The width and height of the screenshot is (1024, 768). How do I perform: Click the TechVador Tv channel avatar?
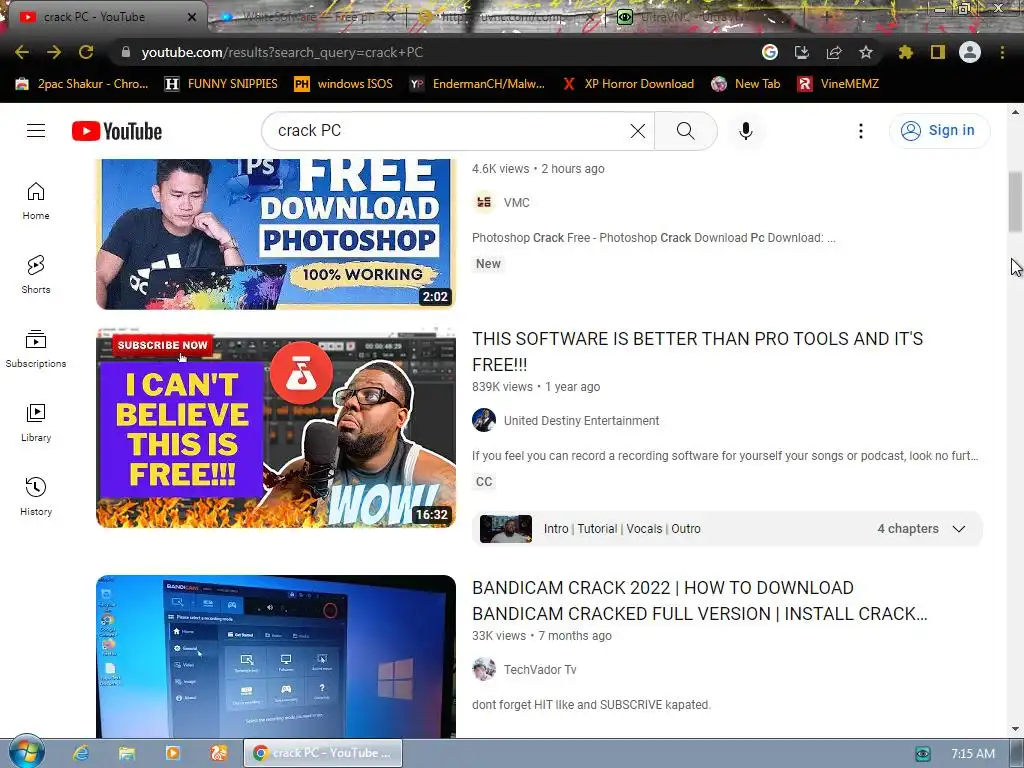[484, 669]
